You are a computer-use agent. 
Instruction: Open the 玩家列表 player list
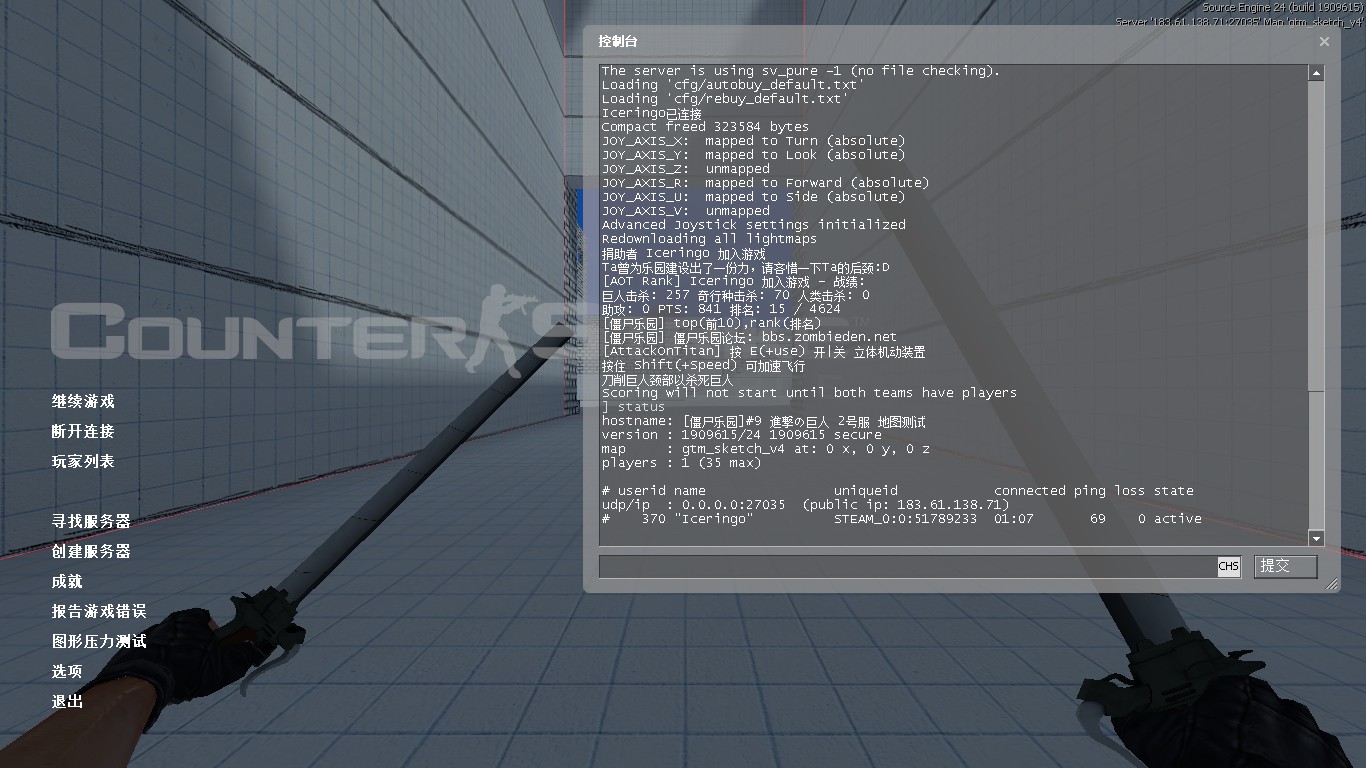pos(83,461)
